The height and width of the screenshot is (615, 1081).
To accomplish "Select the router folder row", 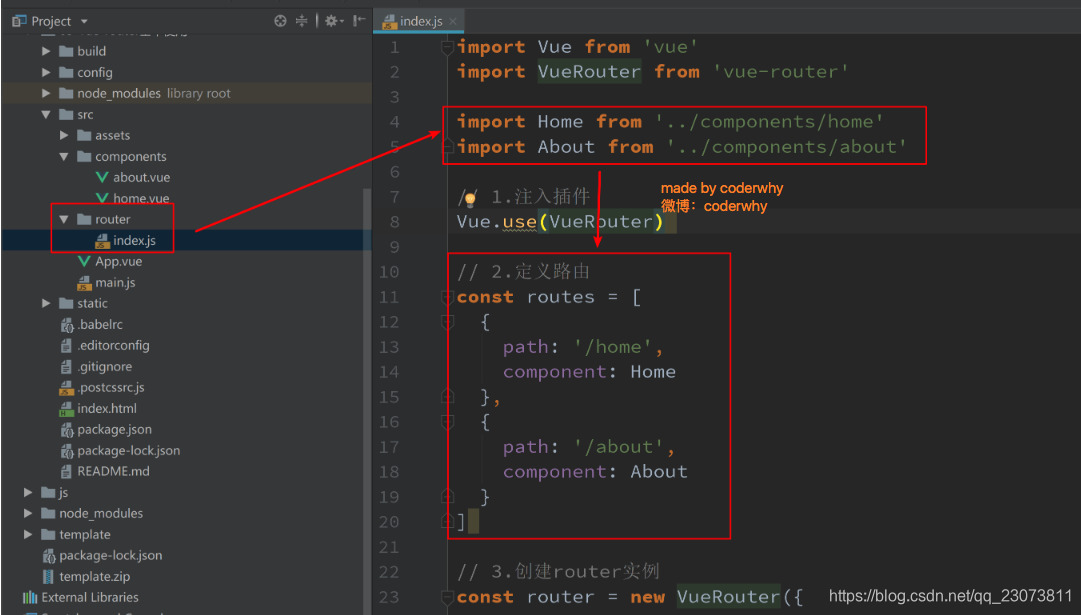I will coord(186,219).
